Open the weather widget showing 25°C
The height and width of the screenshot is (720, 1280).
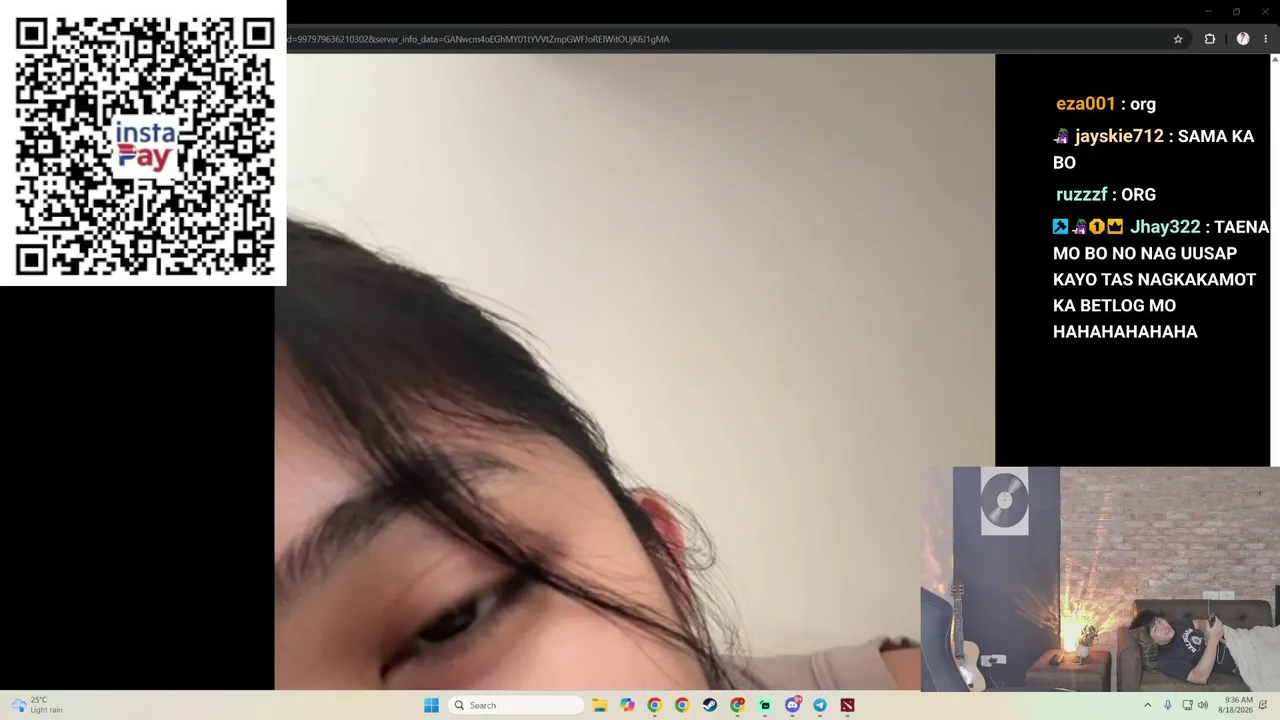(38, 705)
